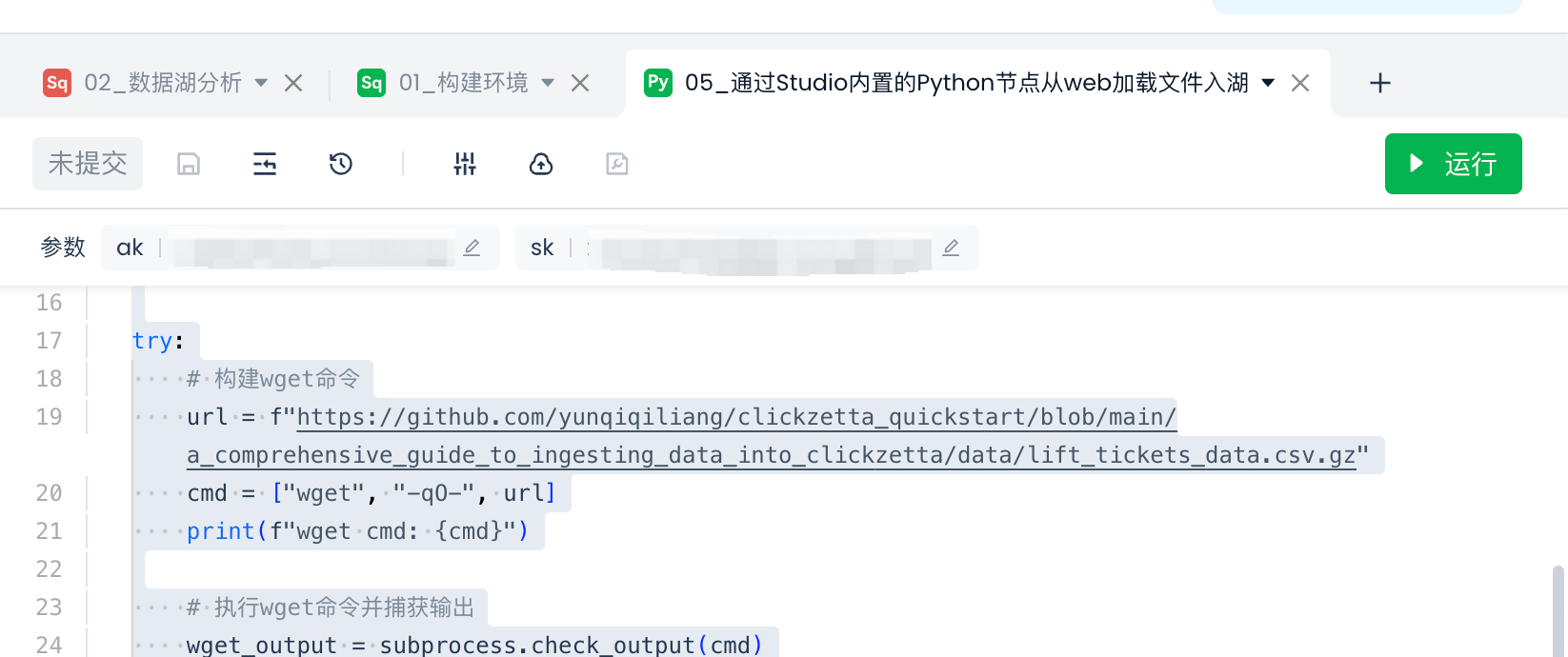
Task: Expand dropdown on 01_构建环境 tab
Action: point(548,83)
